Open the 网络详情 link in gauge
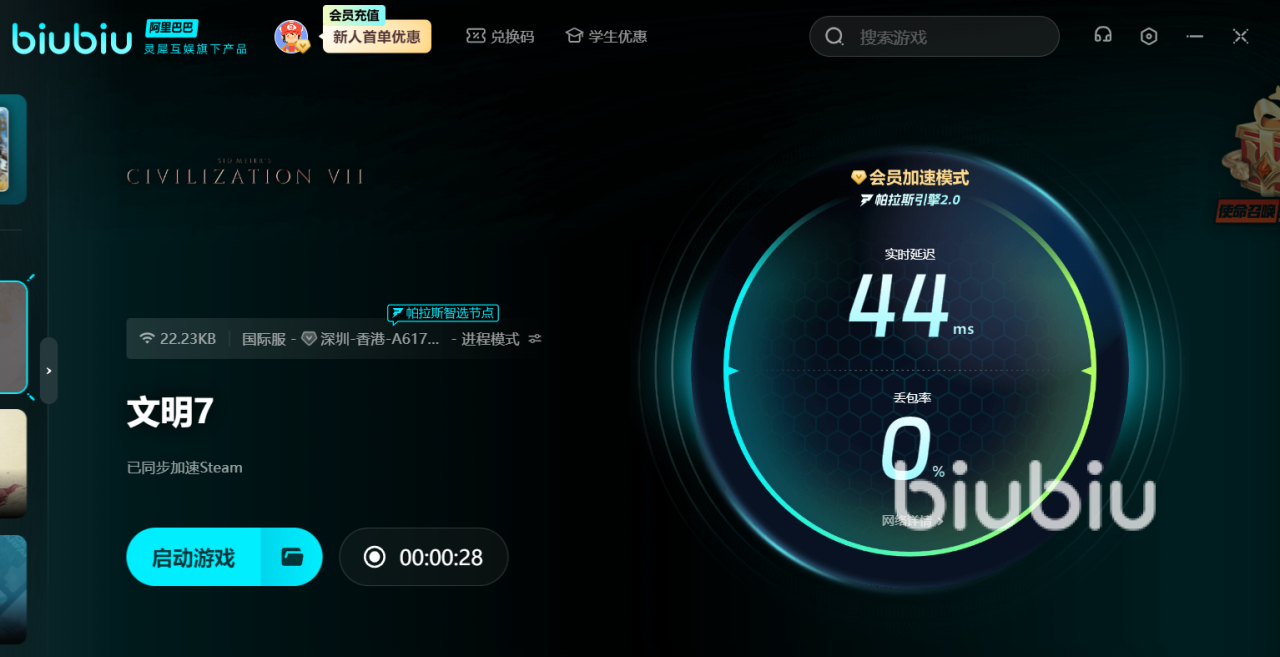 click(911, 521)
